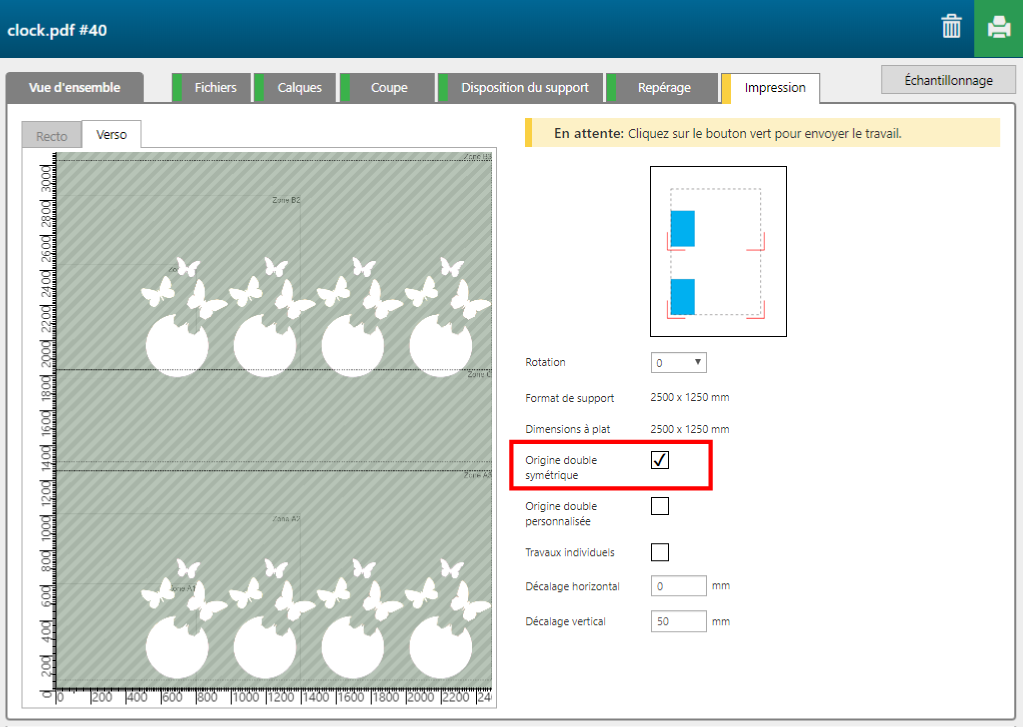Click the lower blue block in thumbnail
Viewport: 1023px width, 727px height.
(x=682, y=297)
